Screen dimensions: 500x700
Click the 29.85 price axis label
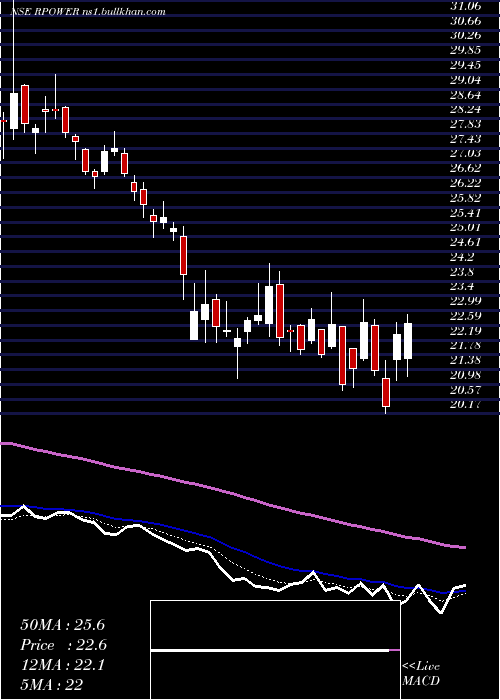tap(466, 50)
